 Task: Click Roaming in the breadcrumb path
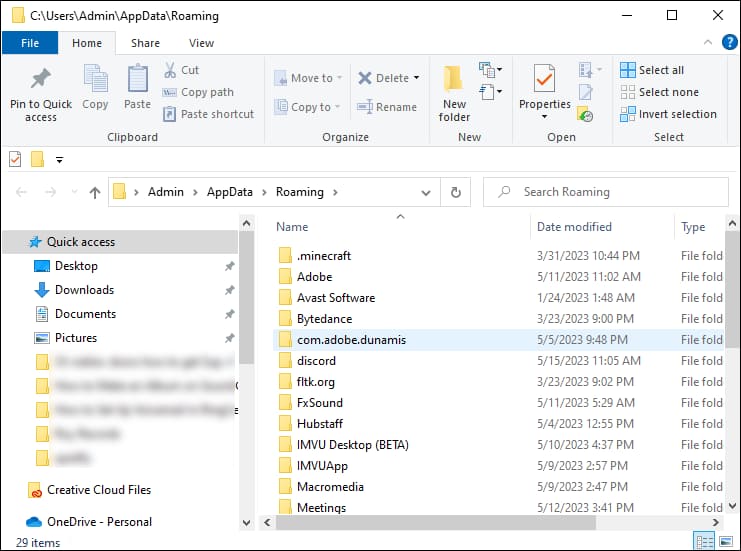pos(300,192)
